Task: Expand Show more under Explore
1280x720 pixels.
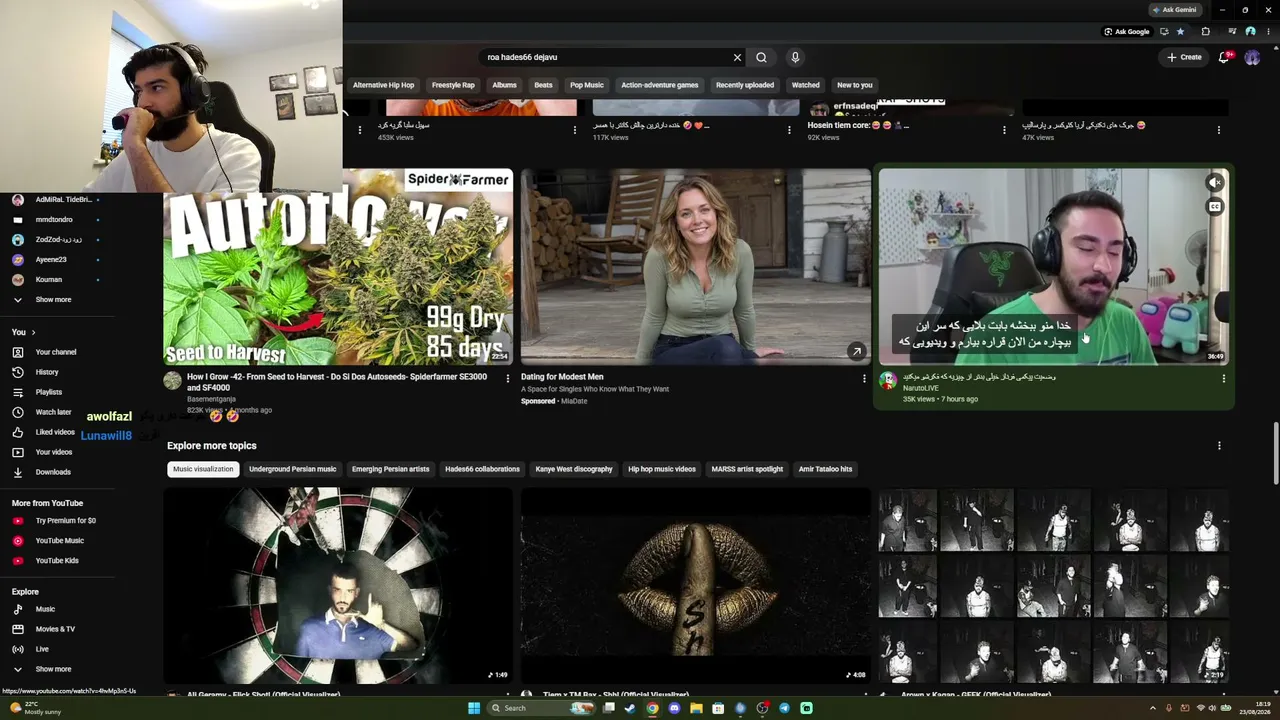Action: coord(53,669)
